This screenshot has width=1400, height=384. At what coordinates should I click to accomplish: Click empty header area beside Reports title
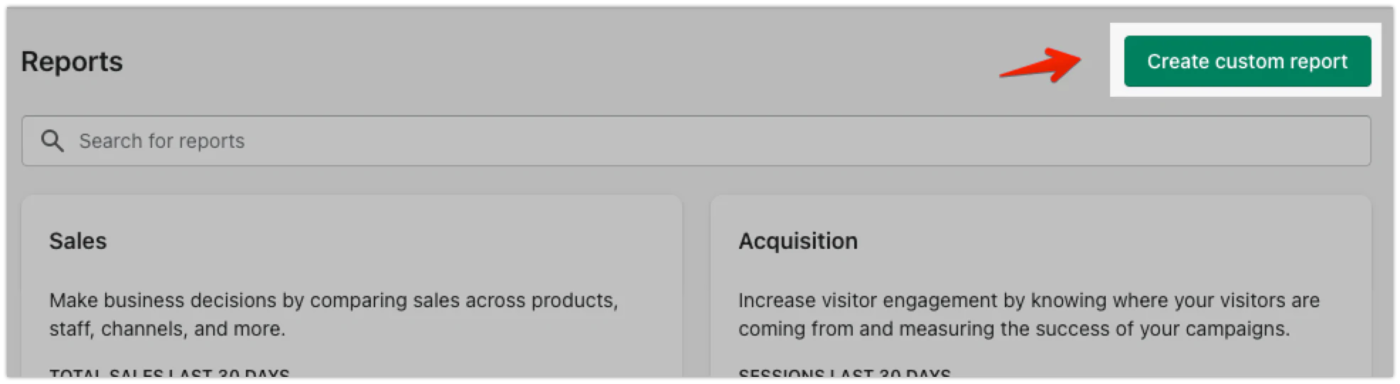(x=560, y=62)
